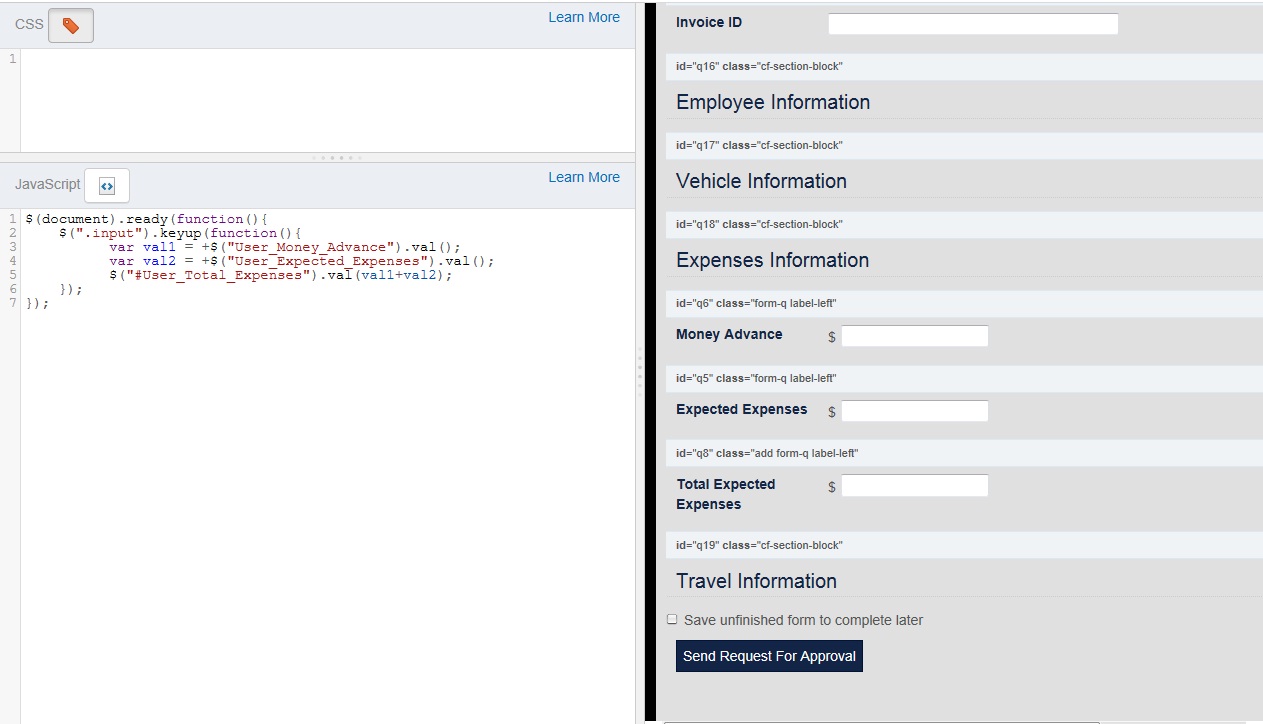Click the horizontal splitter between CSS and JavaScript
Screen dimensions: 1263x724
(337, 158)
